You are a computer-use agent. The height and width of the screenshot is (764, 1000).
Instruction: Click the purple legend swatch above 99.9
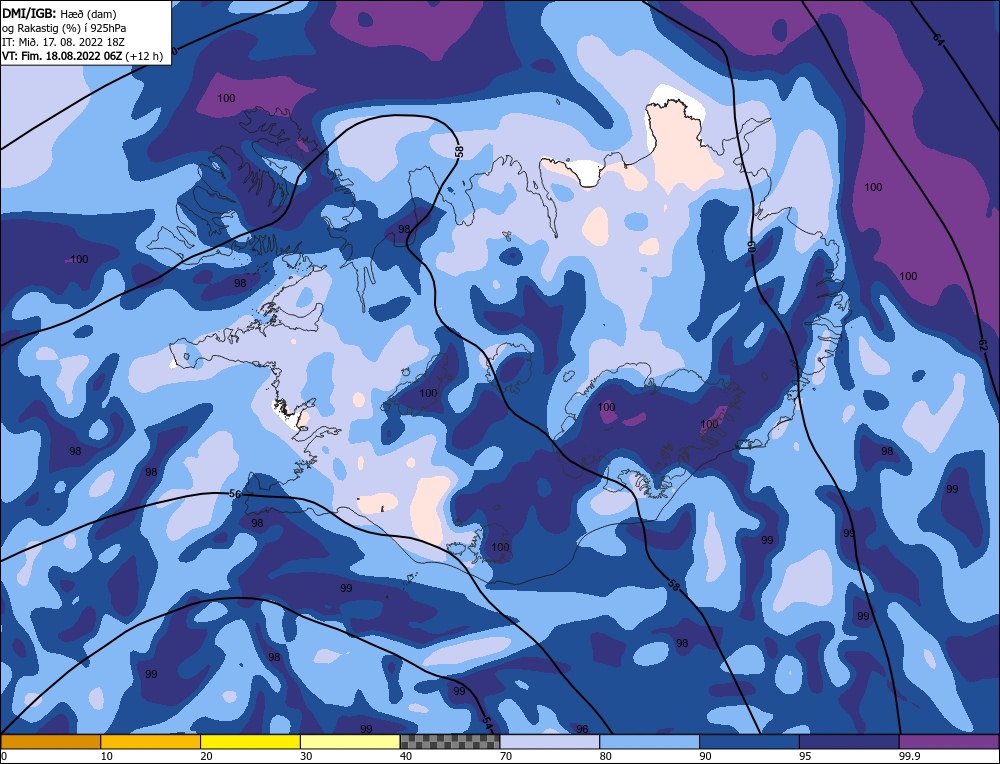click(x=950, y=742)
